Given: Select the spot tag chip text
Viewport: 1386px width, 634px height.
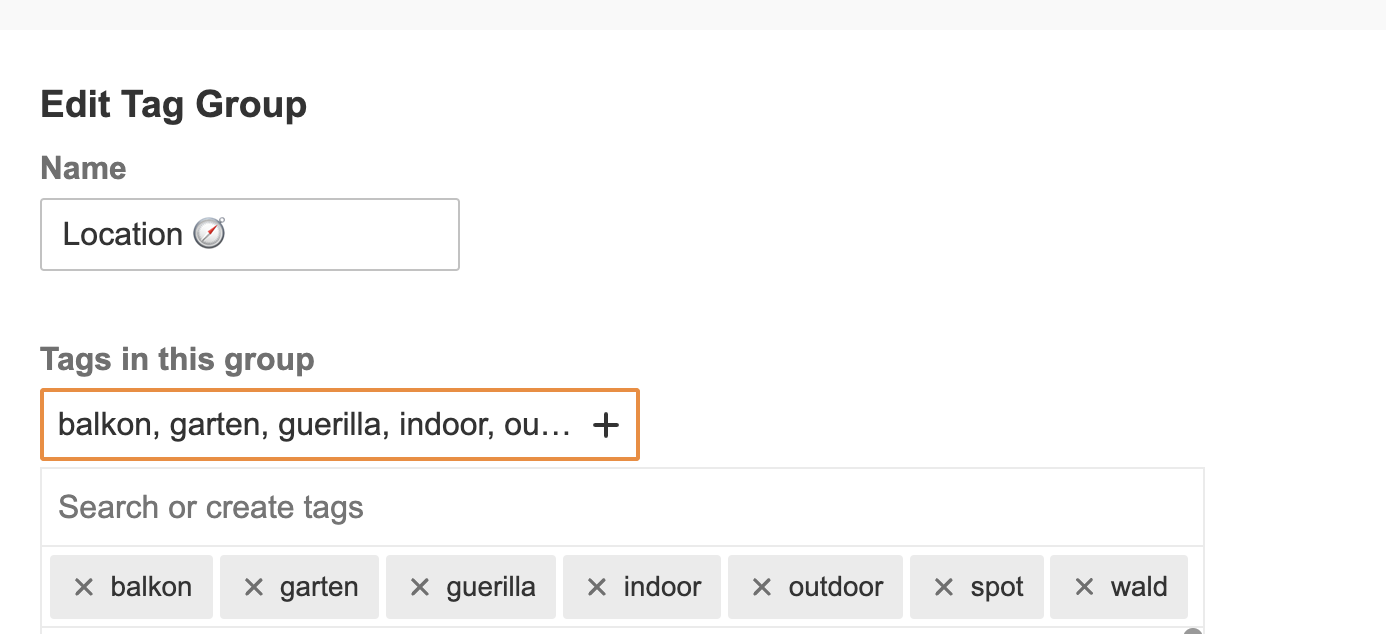Looking at the screenshot, I should coord(997,588).
